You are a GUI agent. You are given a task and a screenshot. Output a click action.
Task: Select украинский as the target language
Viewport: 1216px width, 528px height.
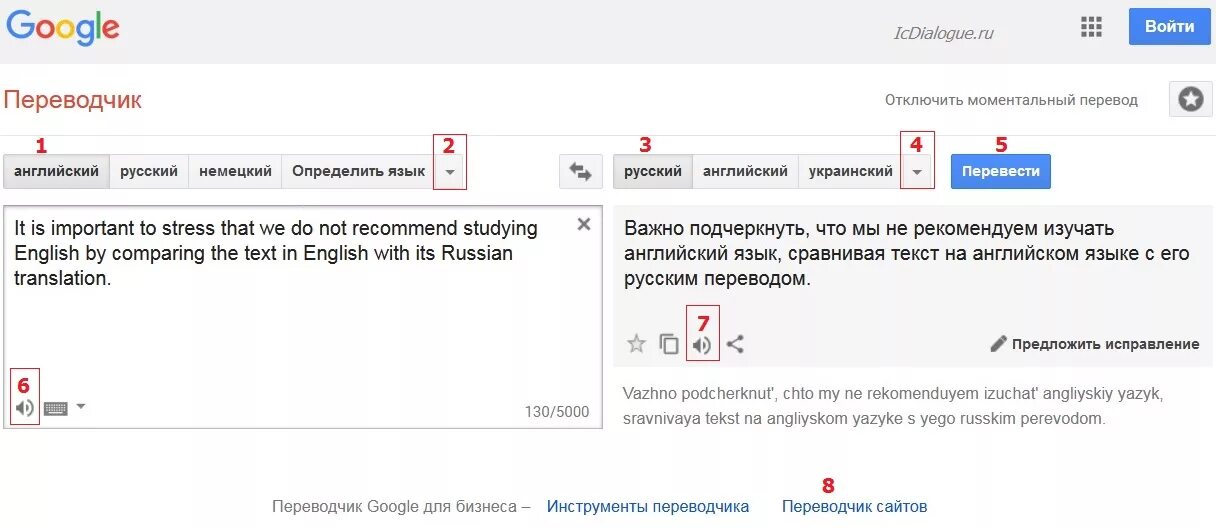[x=851, y=171]
